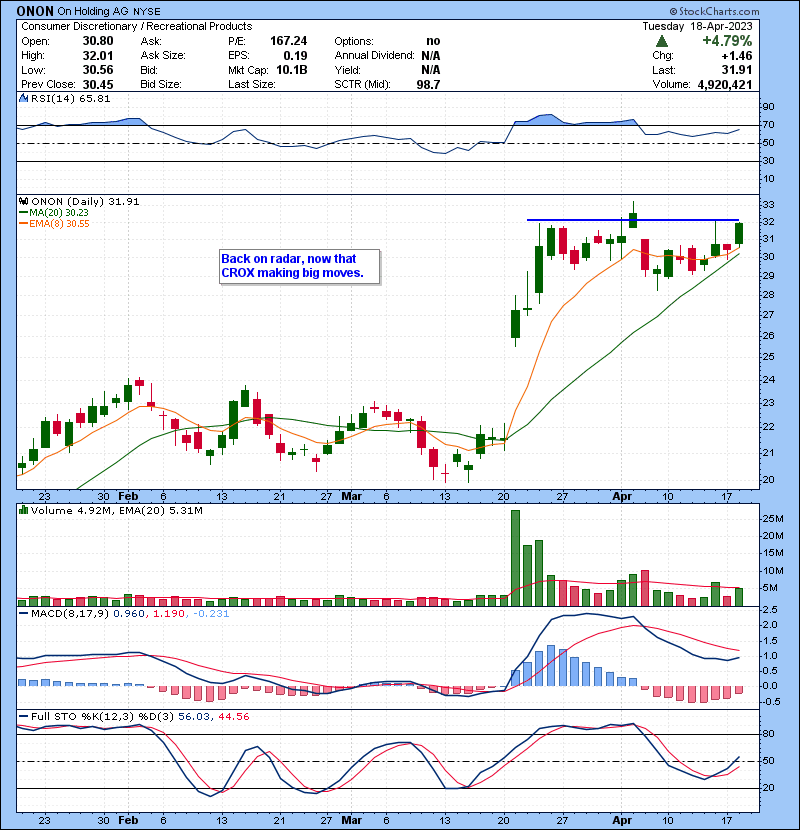Click the Annual Dividend label
The height and width of the screenshot is (830, 800).
coord(374,56)
